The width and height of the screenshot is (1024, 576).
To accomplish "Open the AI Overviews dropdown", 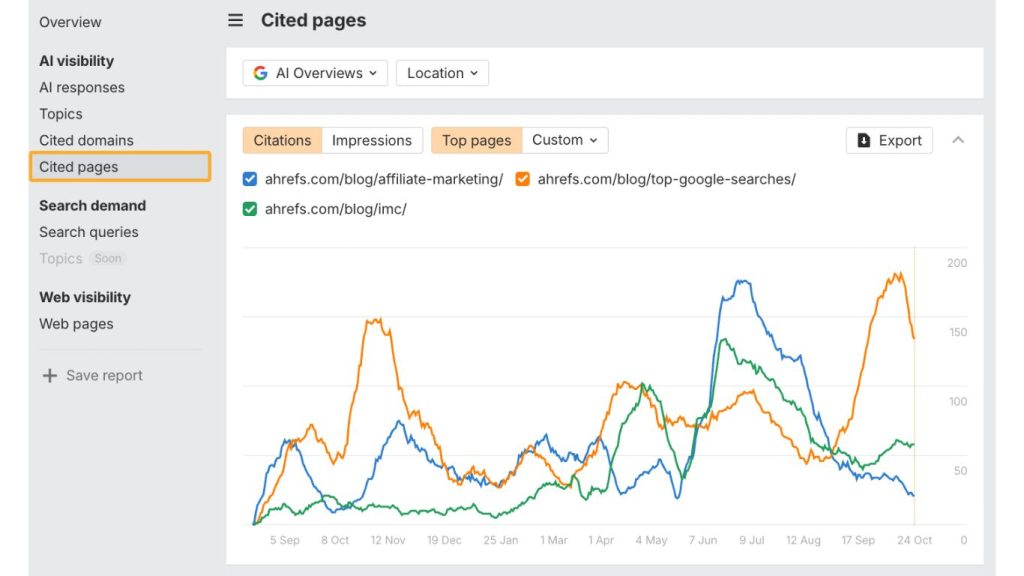I will click(x=315, y=73).
